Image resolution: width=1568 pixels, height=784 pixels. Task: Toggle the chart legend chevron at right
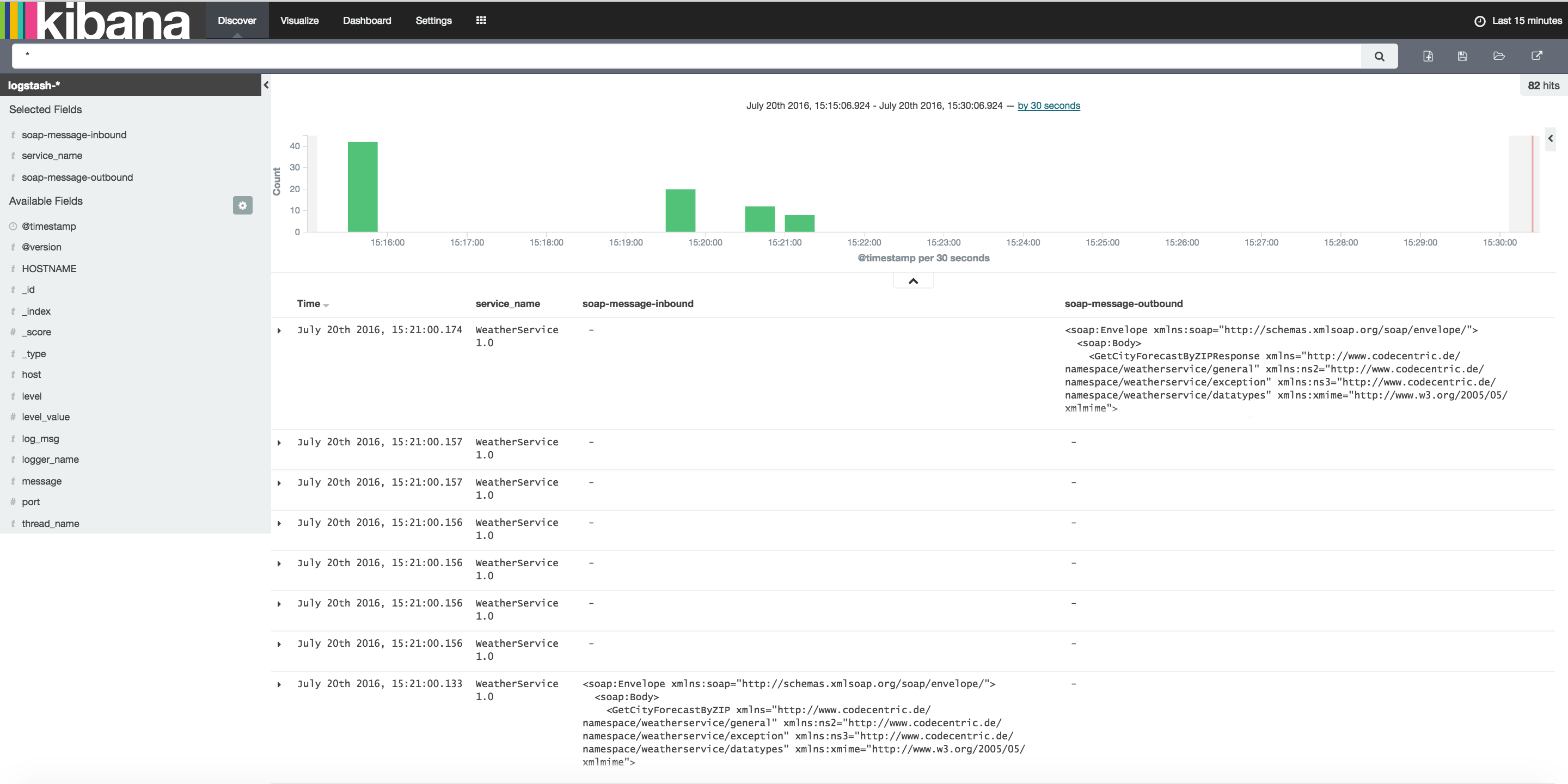1551,138
